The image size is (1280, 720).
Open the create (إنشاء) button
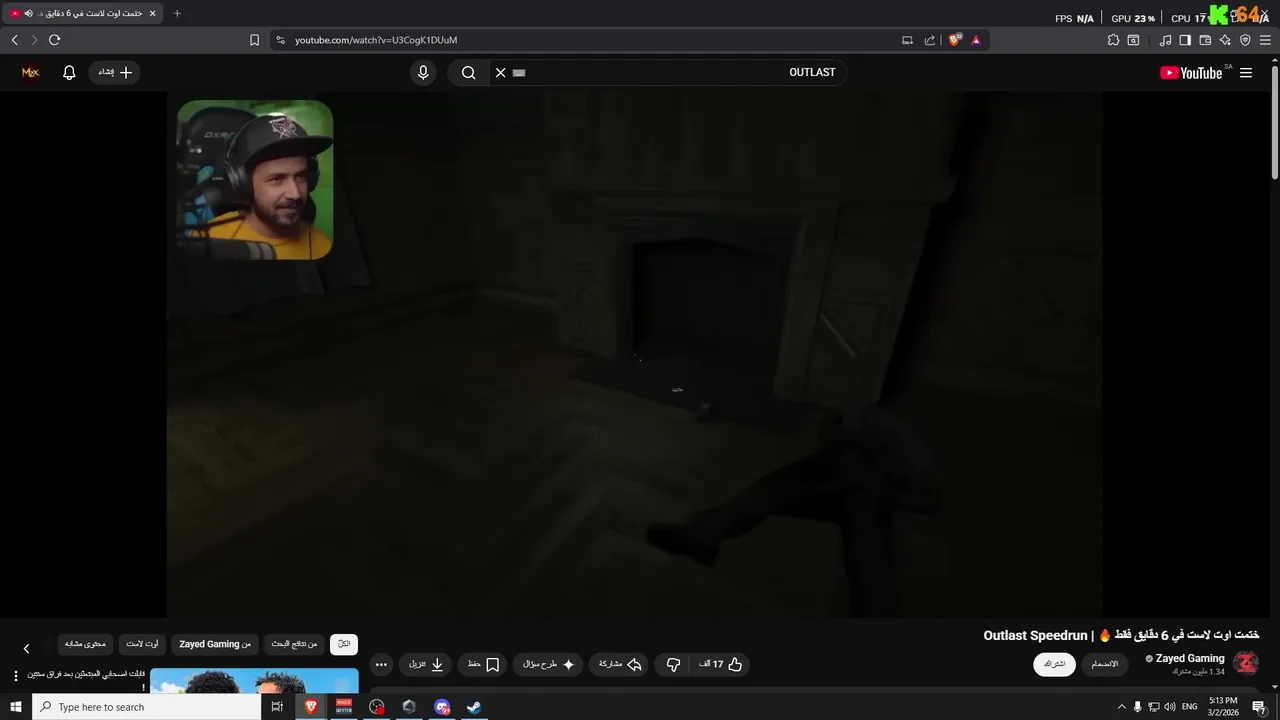[114, 72]
